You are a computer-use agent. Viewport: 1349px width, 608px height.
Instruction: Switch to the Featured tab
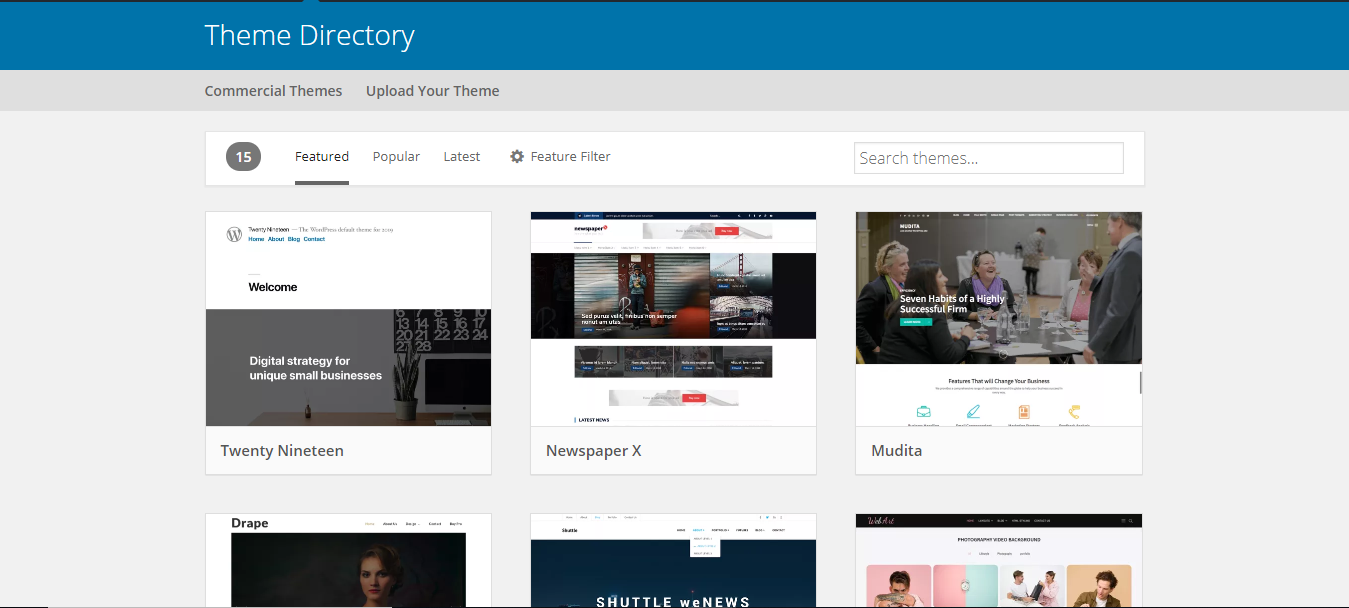pyautogui.click(x=321, y=157)
